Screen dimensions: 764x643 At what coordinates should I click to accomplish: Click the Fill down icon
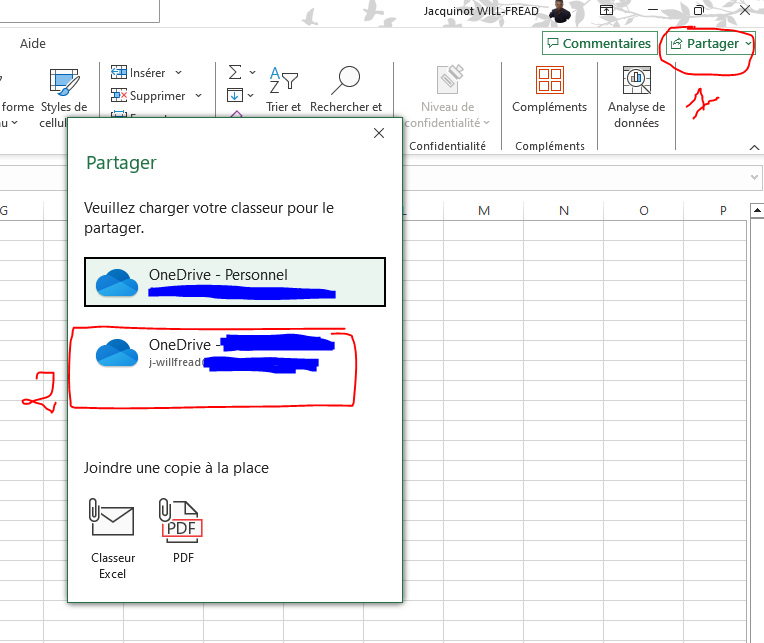(234, 95)
